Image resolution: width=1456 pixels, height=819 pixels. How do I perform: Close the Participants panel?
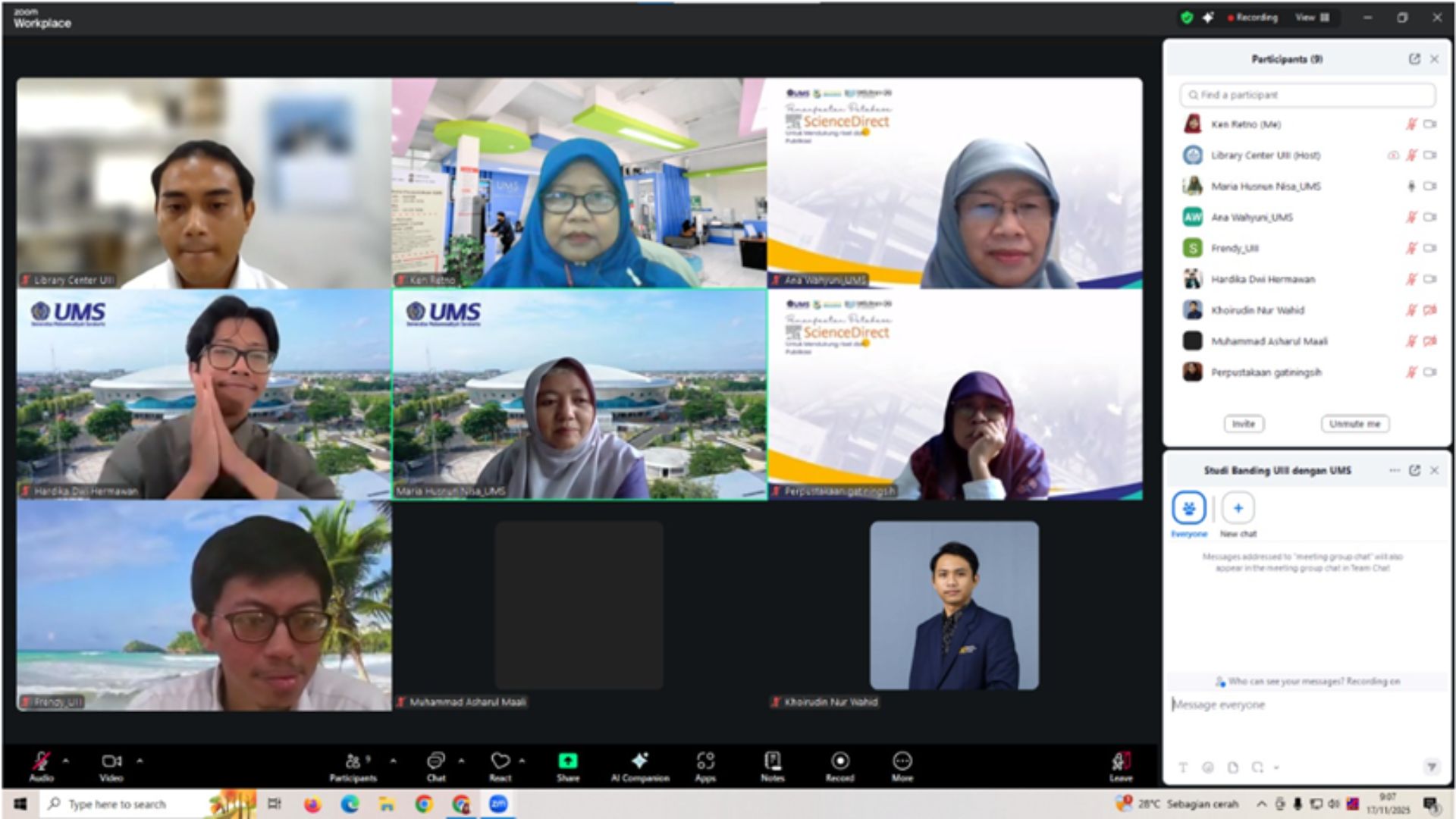point(1434,59)
